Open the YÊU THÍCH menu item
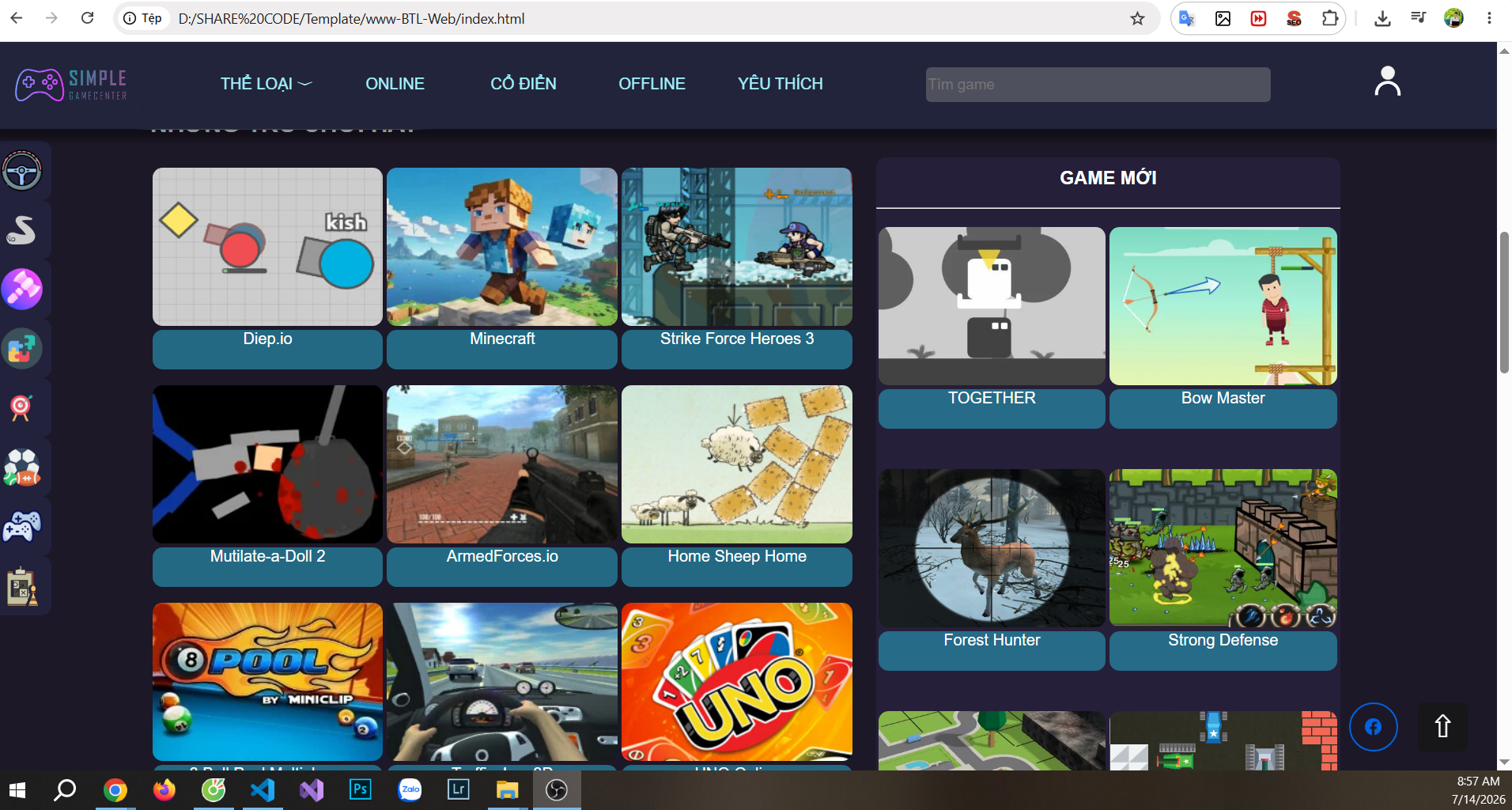 pyautogui.click(x=780, y=84)
